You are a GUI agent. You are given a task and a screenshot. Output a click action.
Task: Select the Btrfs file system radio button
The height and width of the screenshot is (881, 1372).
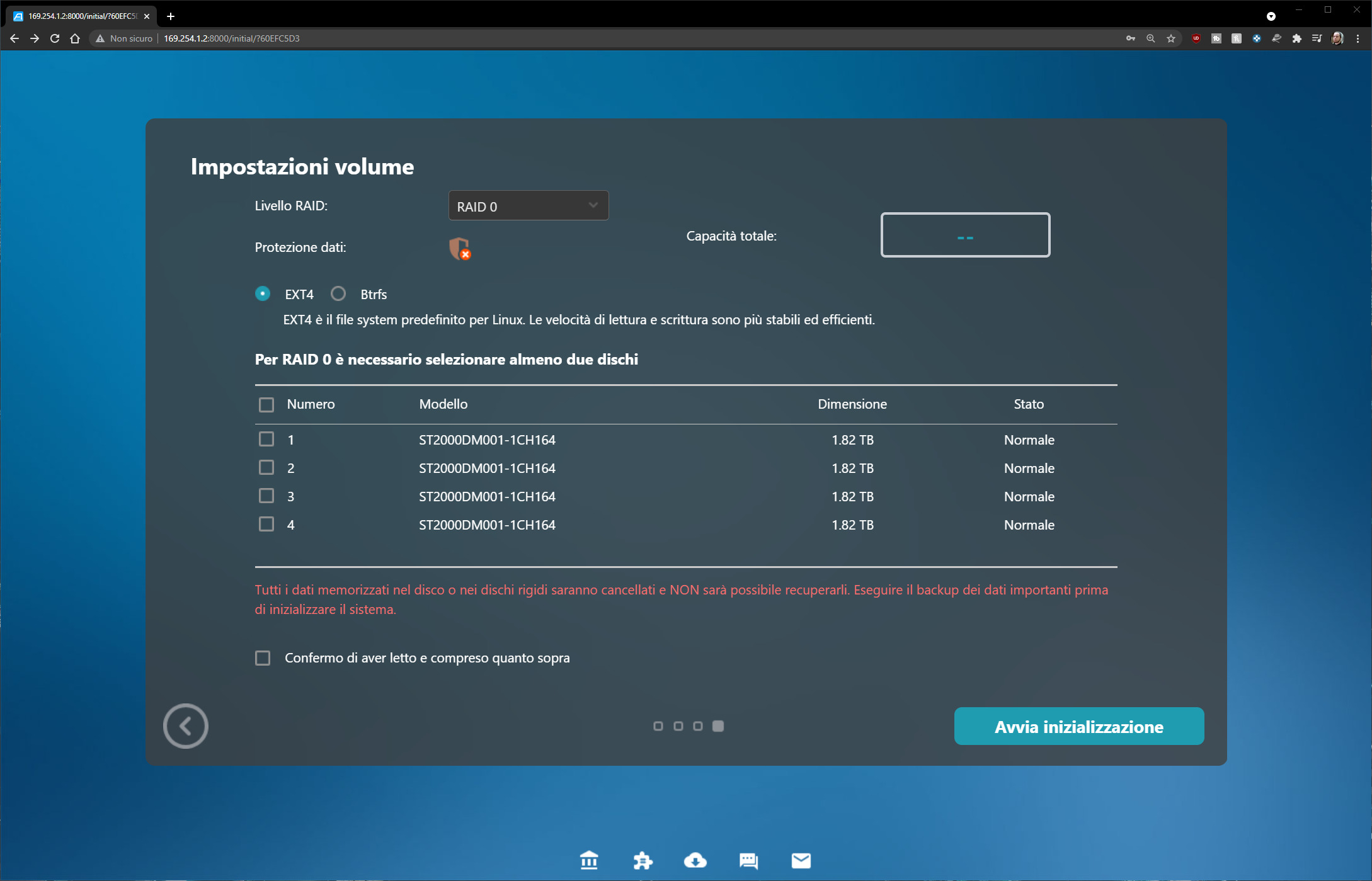pyautogui.click(x=338, y=294)
